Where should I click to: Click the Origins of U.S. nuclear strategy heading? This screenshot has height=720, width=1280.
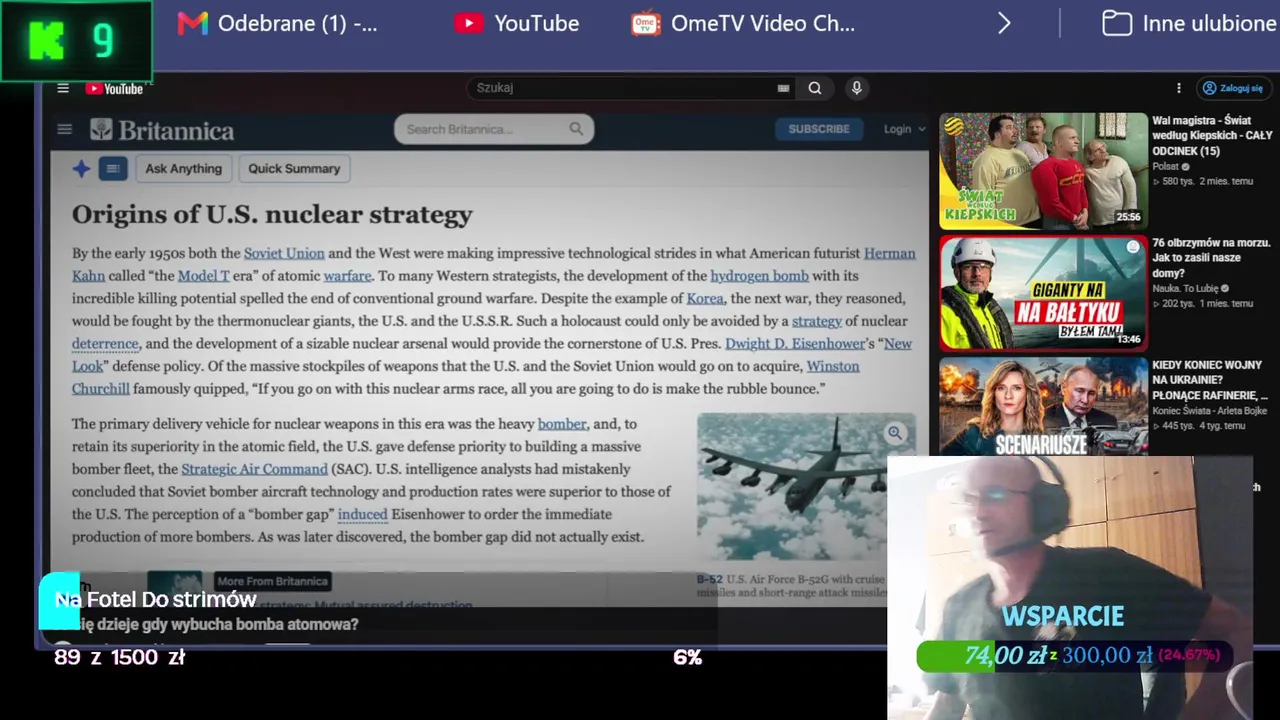pos(272,214)
